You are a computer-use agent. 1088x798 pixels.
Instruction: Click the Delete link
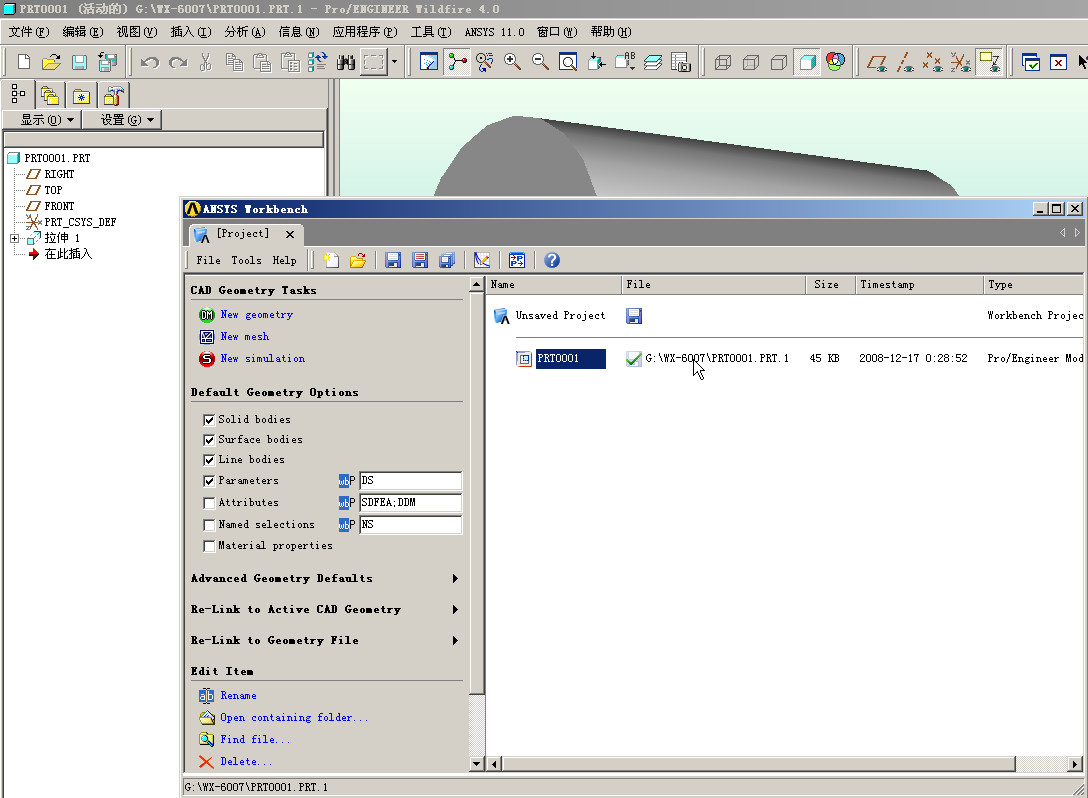coord(246,761)
